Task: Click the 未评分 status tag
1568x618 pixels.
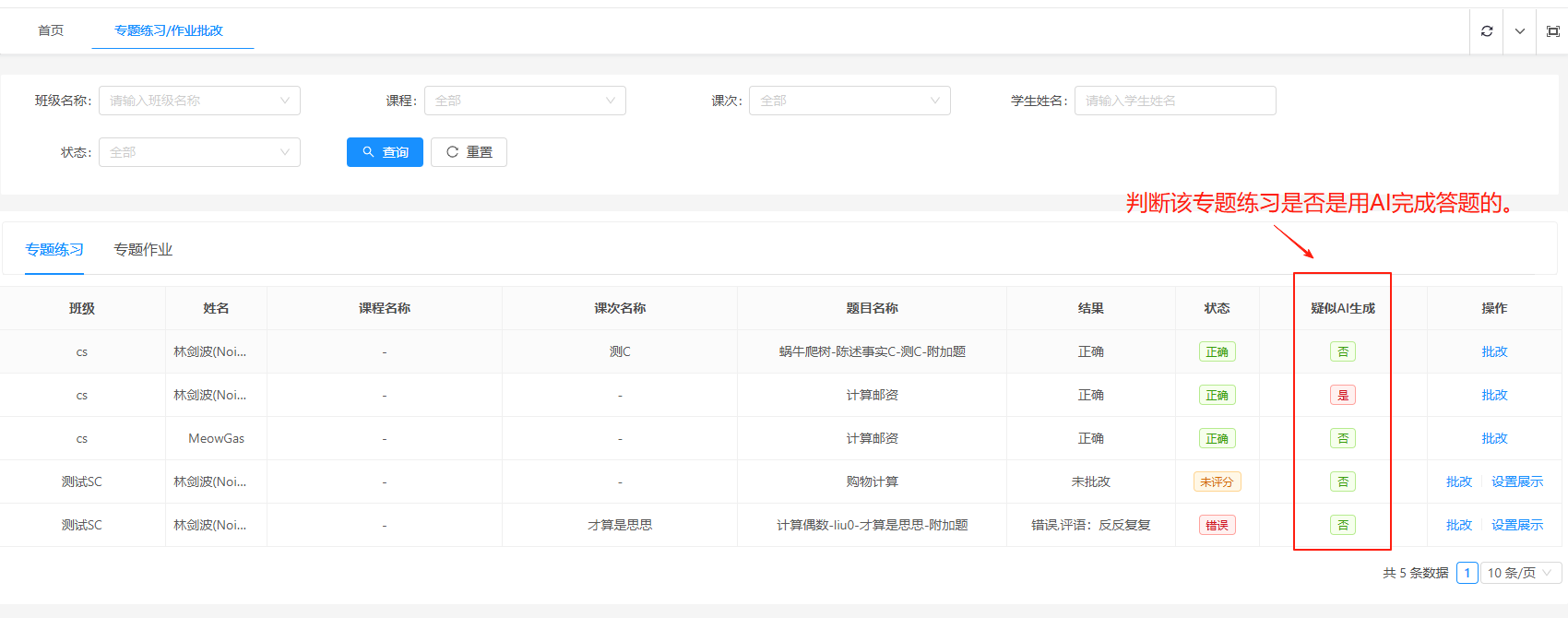Action: click(1217, 481)
